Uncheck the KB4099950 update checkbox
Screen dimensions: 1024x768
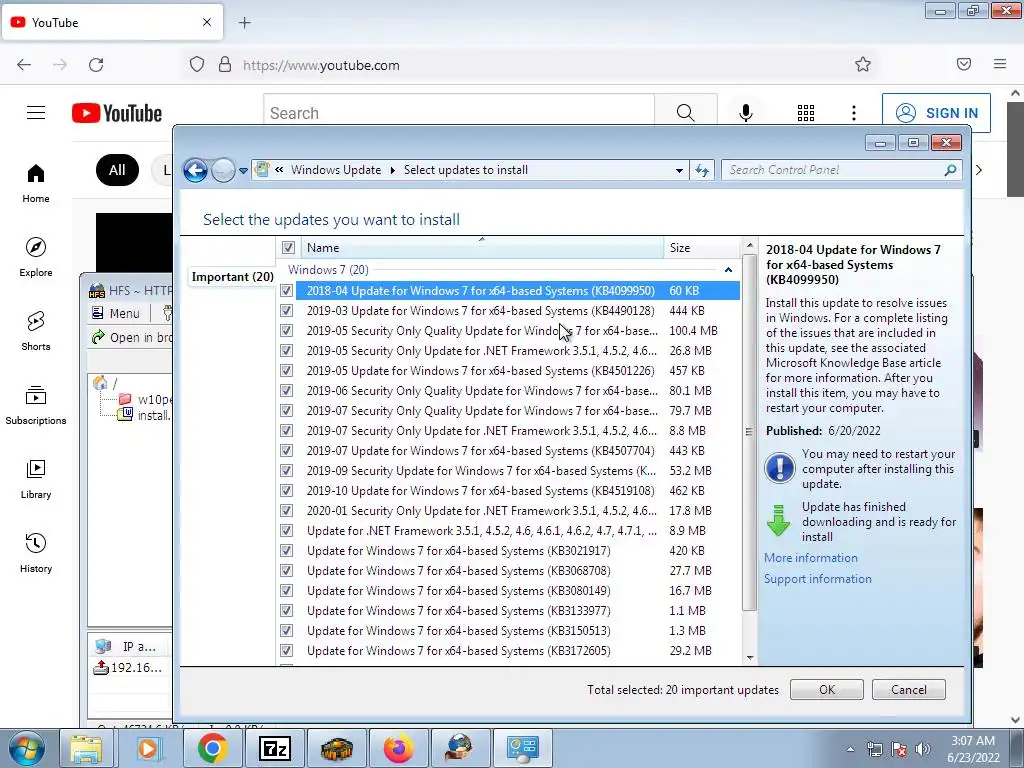(286, 291)
